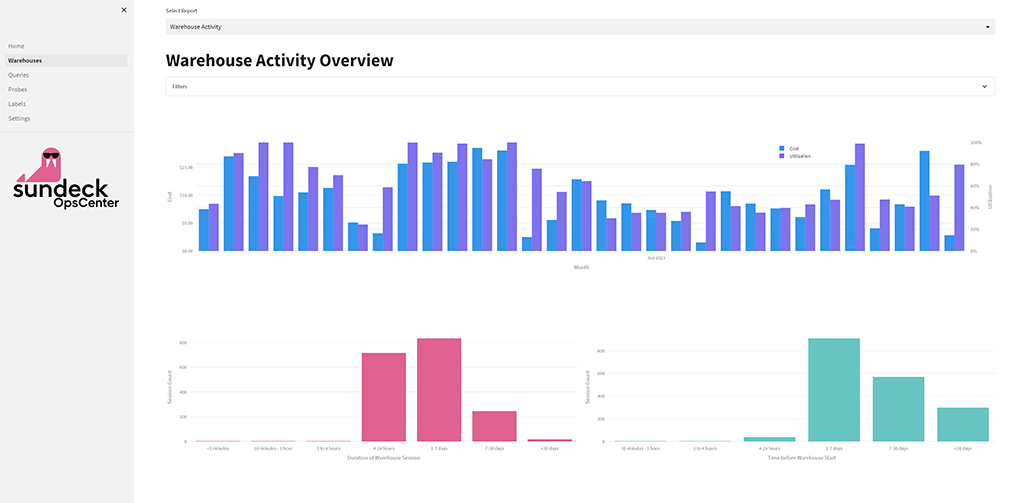Click the '100%' utilization axis tick
This screenshot has width=1024, height=503.
point(976,142)
